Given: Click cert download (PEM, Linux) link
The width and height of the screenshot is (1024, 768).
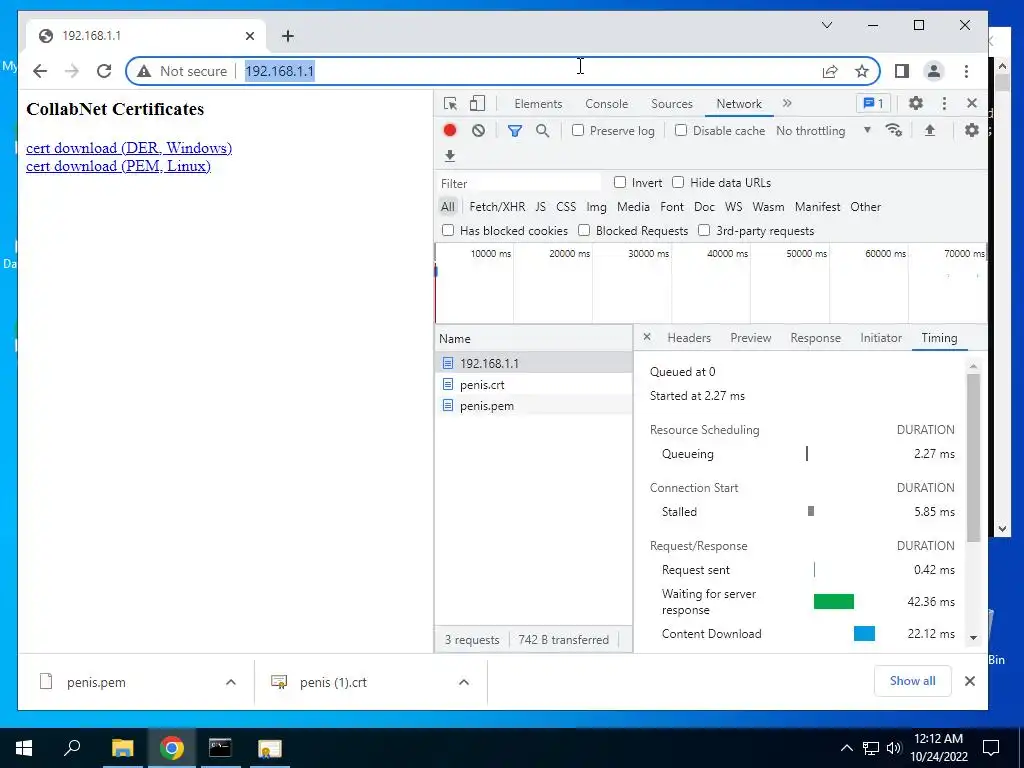Looking at the screenshot, I should 118,166.
